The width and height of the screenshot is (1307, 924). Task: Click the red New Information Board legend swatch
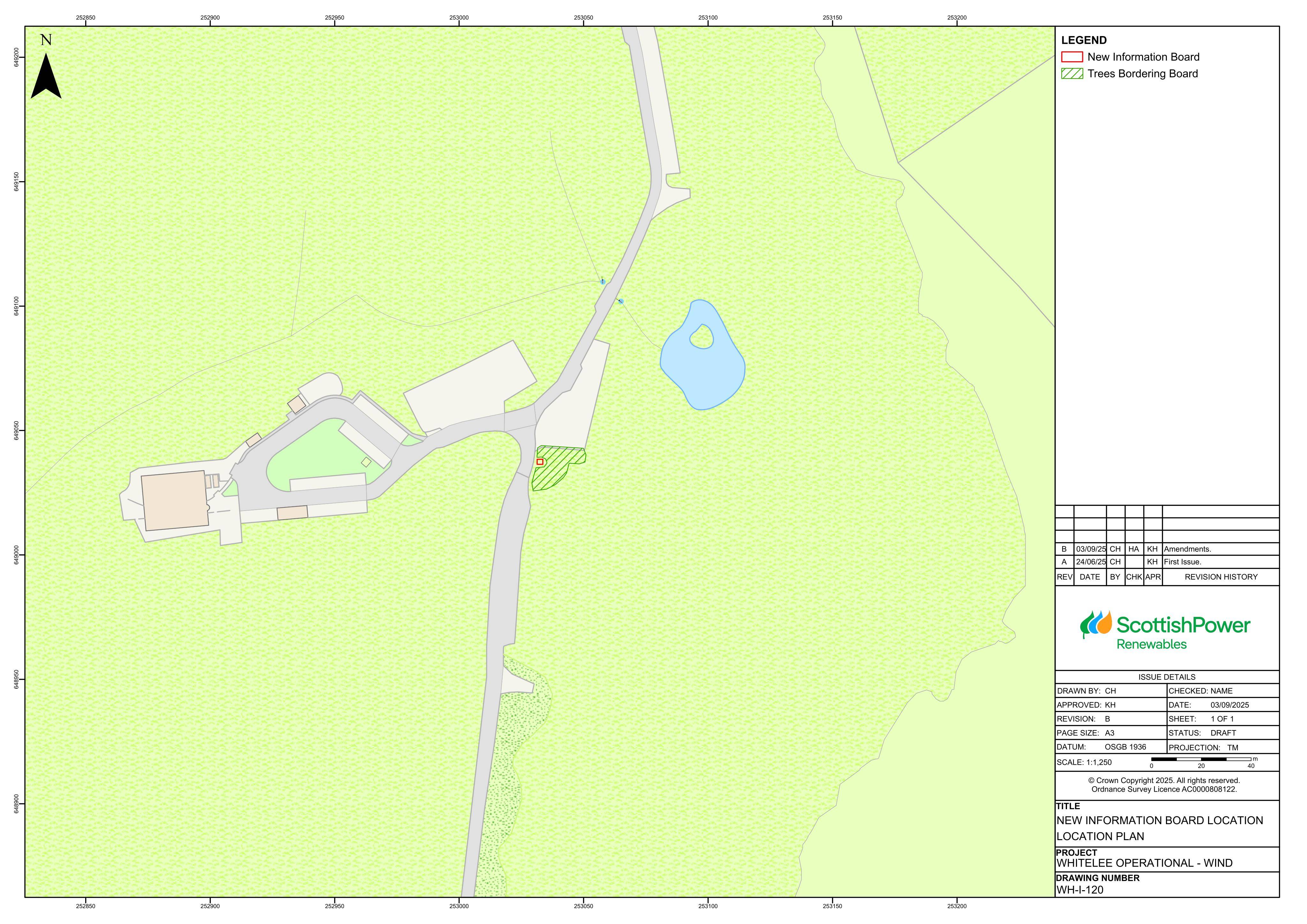click(1072, 57)
